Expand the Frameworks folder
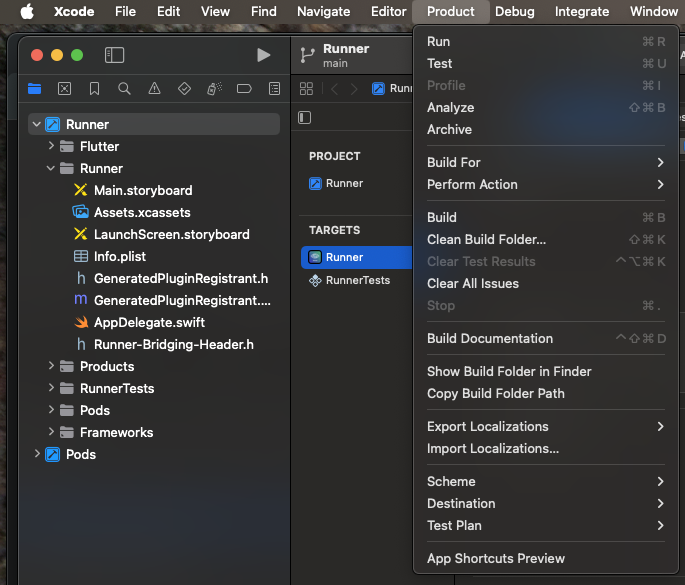Image resolution: width=685 pixels, height=585 pixels. point(51,432)
